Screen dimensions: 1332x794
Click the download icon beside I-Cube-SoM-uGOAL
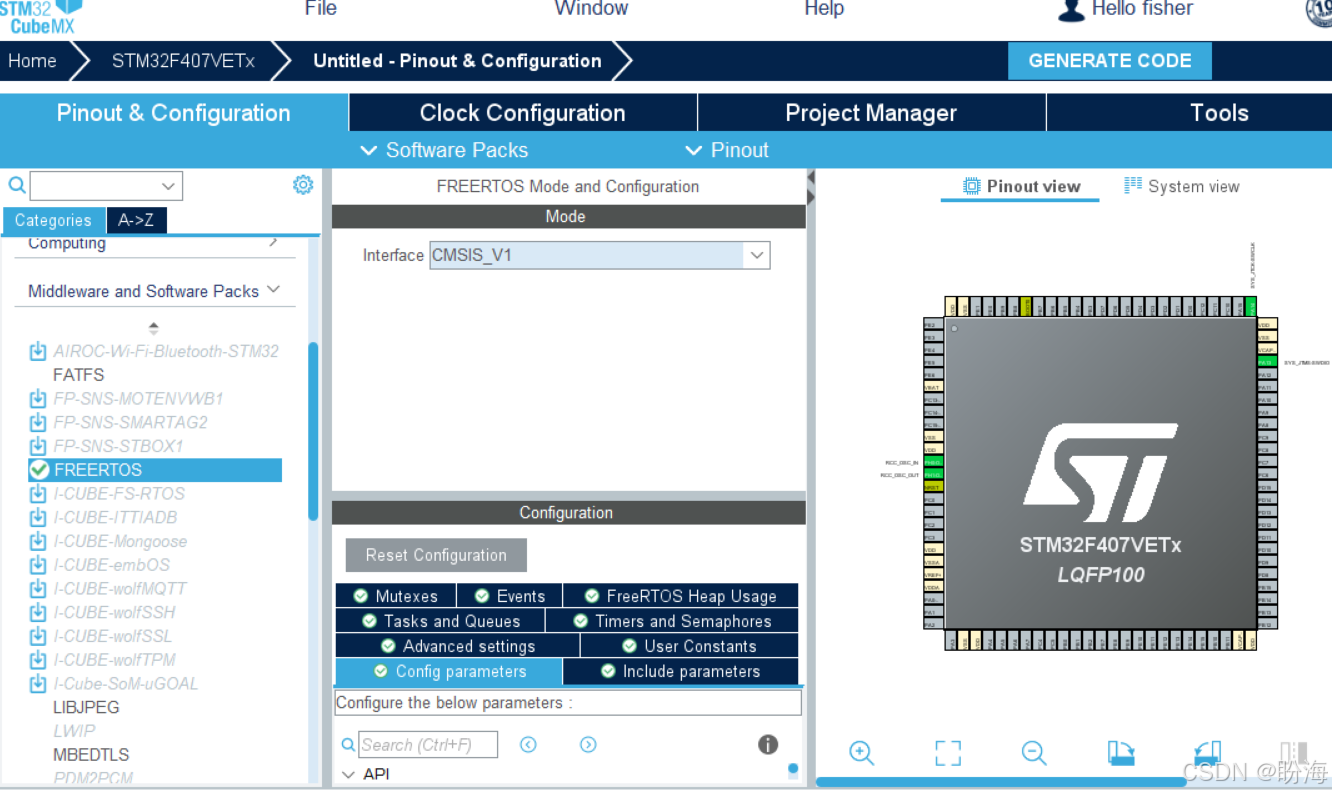[x=38, y=684]
